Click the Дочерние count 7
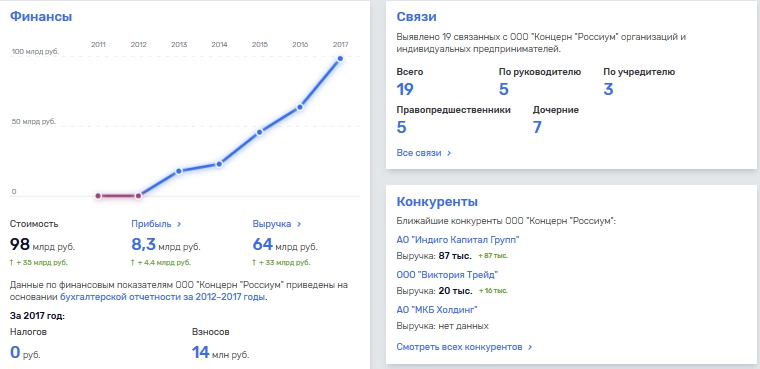The image size is (760, 369). [x=537, y=128]
